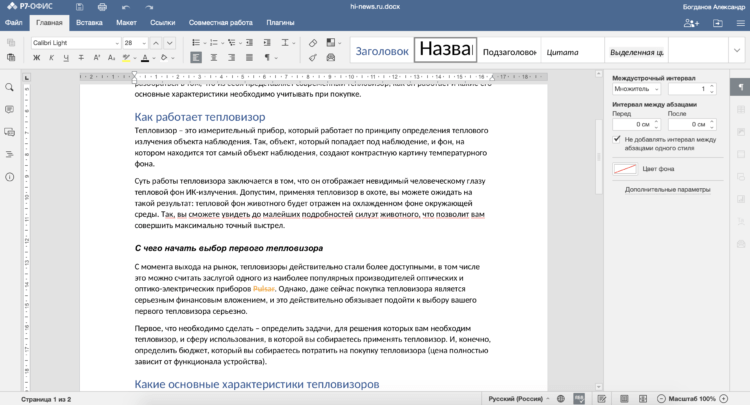Open the about info sidebar icon

click(10, 177)
